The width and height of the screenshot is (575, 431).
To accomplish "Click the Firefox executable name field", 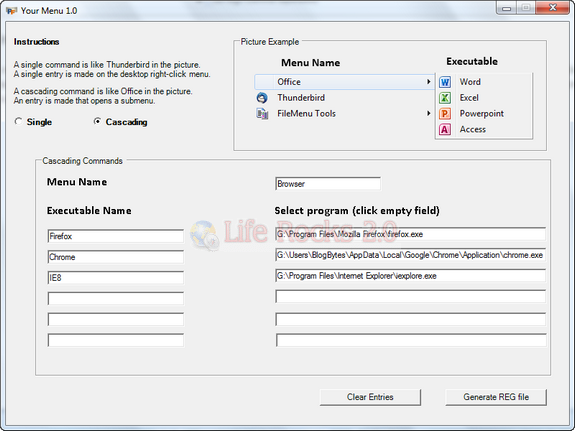I will (116, 236).
